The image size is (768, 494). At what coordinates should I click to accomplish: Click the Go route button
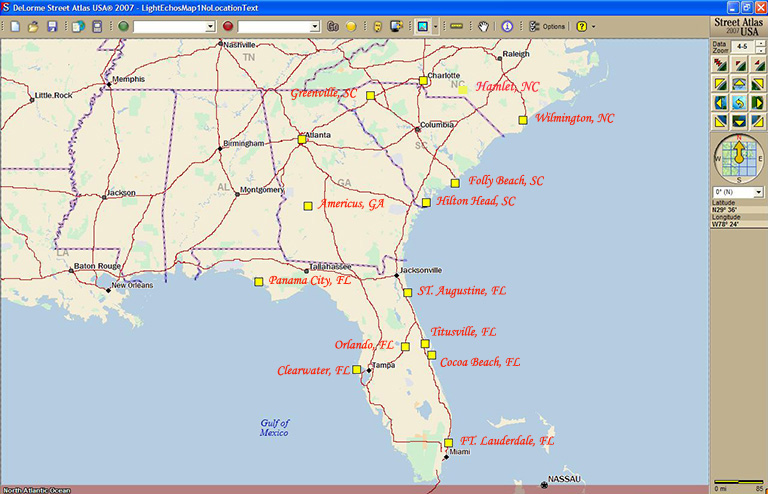click(333, 26)
